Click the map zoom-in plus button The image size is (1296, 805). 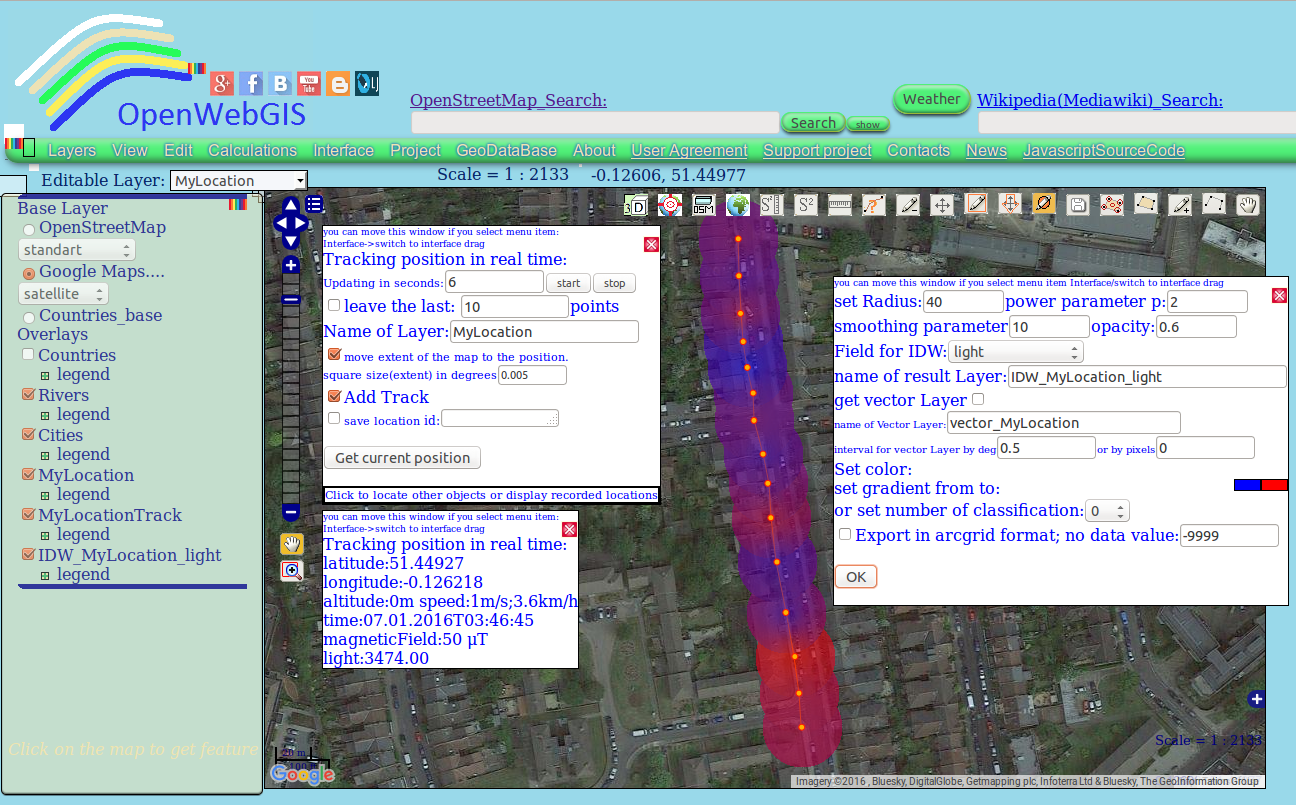[291, 265]
